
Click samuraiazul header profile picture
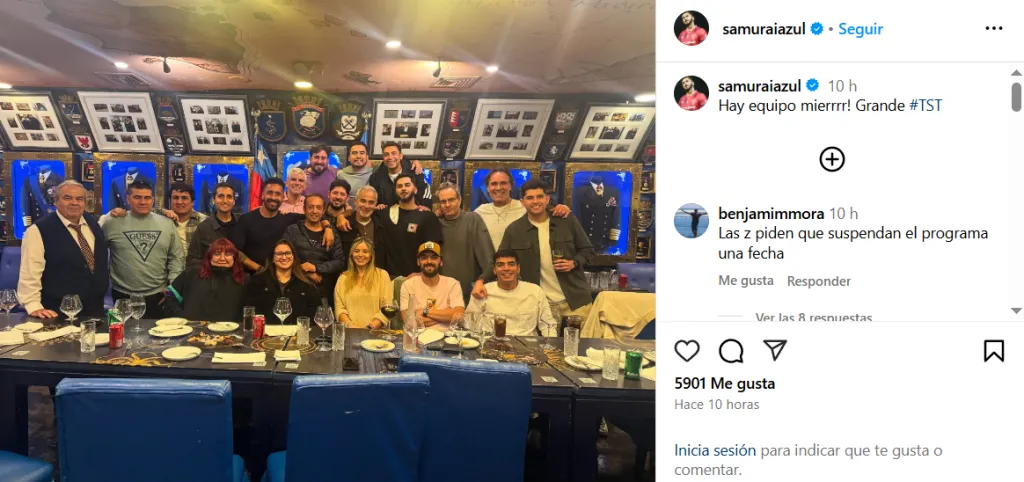691,28
